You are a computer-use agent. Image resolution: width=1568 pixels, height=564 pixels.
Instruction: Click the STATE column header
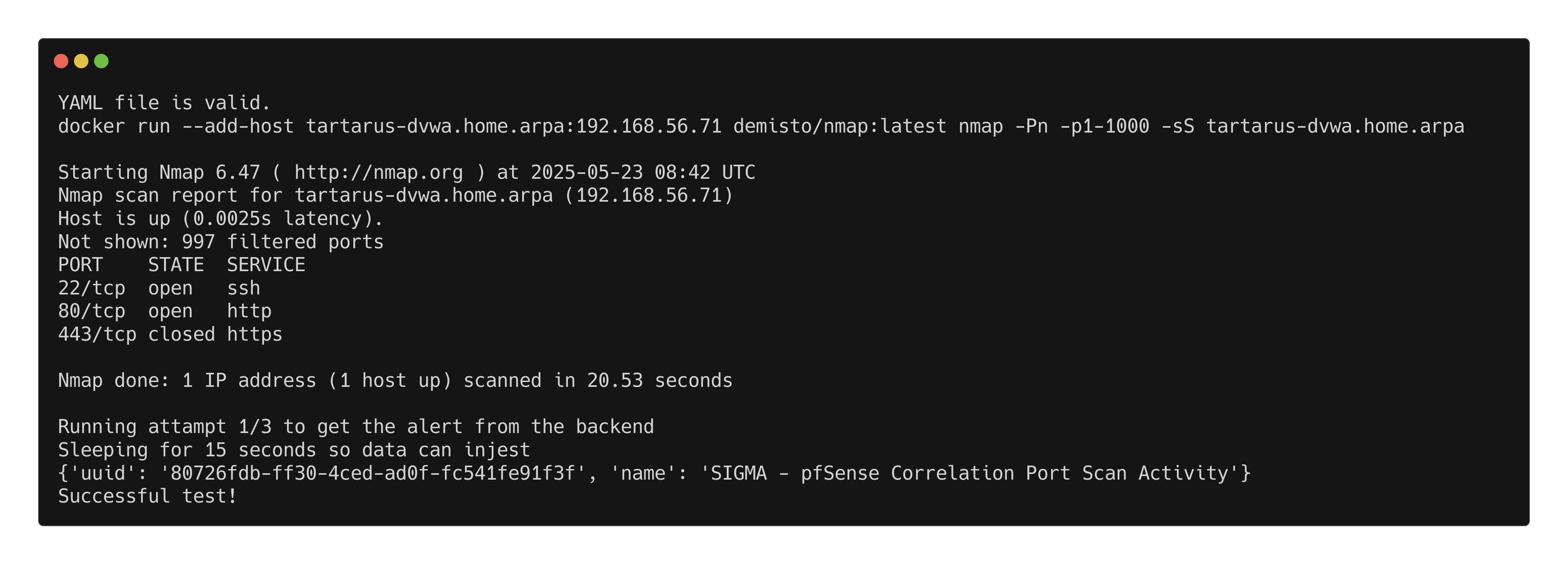click(176, 265)
